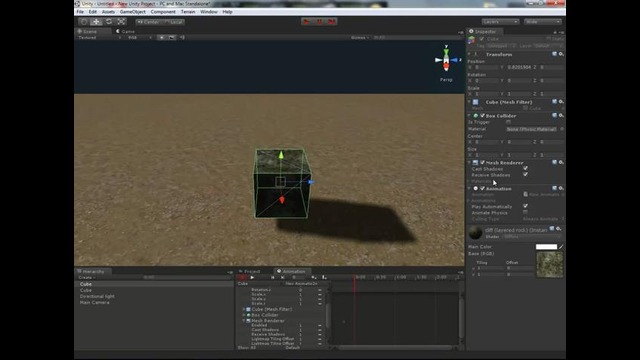Click the Persp label under the gizmo

(446, 80)
